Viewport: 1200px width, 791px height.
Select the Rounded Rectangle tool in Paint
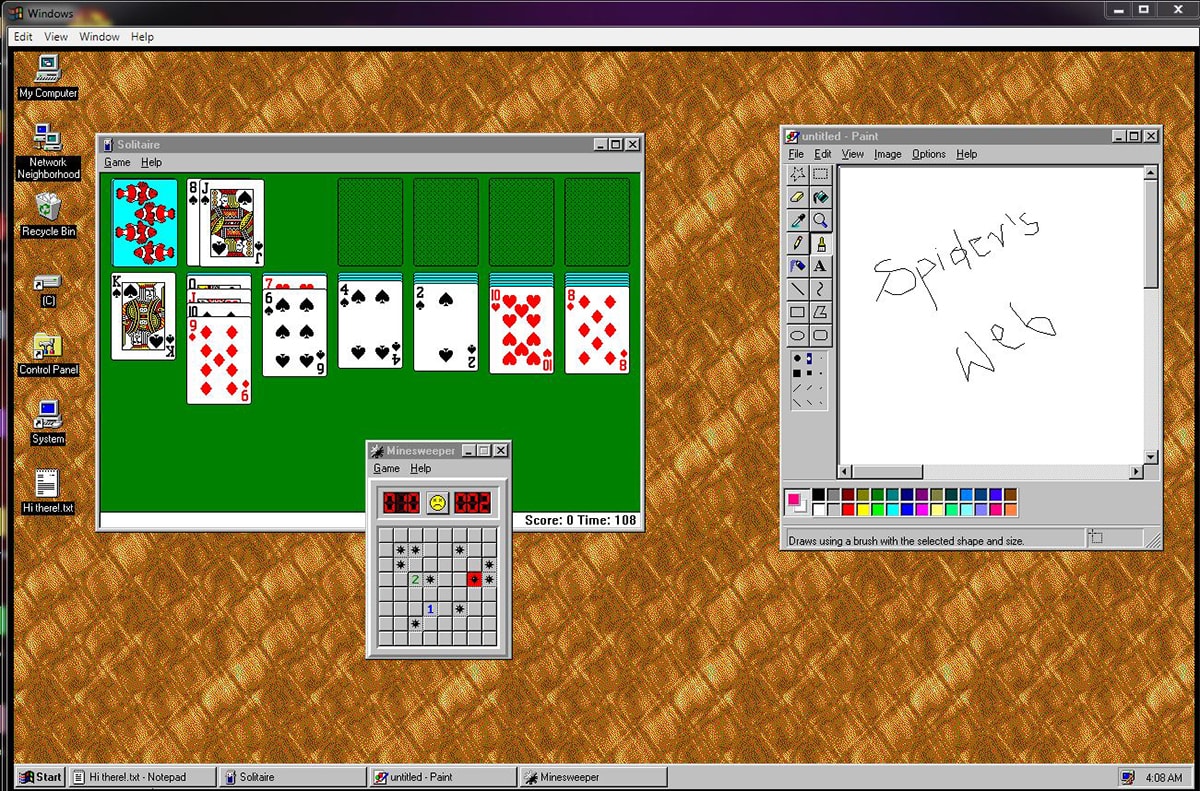click(820, 335)
